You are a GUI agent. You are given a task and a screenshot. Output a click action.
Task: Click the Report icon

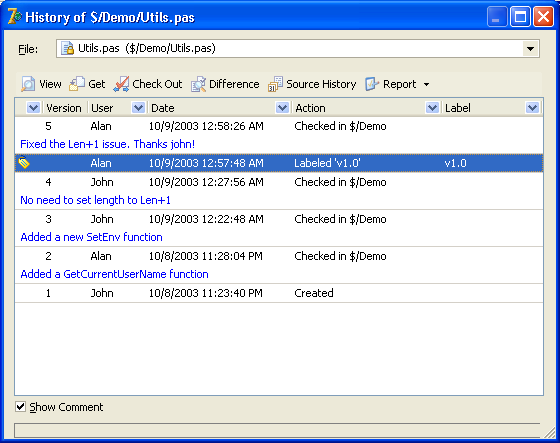coord(372,84)
